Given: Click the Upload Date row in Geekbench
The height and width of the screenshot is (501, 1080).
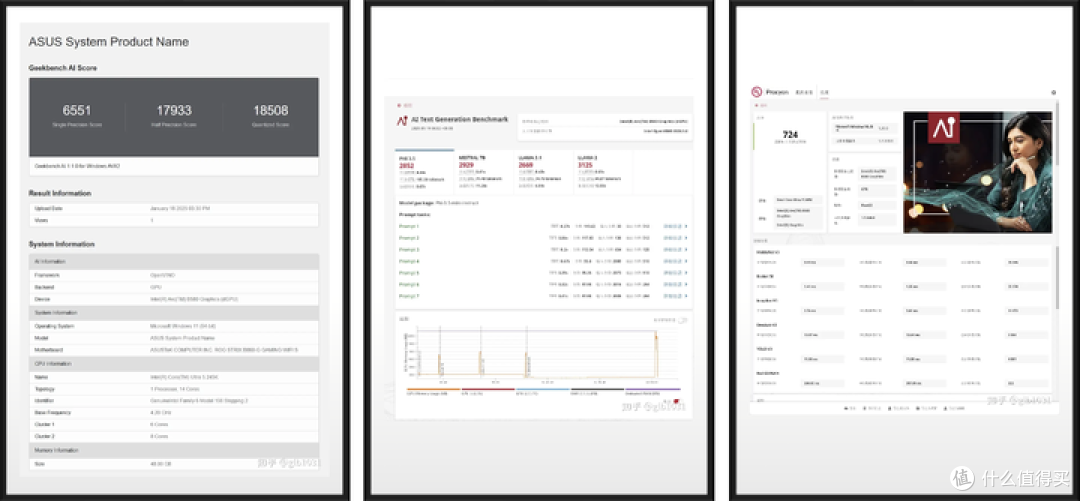Looking at the screenshot, I should (174, 208).
